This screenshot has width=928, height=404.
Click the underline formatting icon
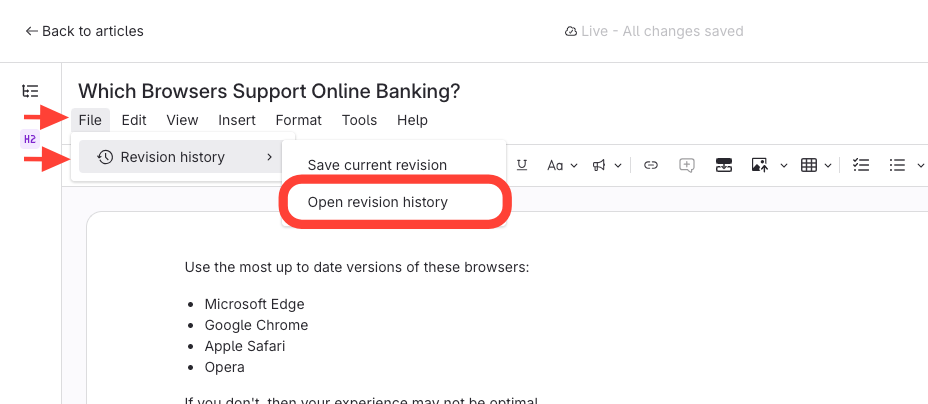(x=522, y=165)
